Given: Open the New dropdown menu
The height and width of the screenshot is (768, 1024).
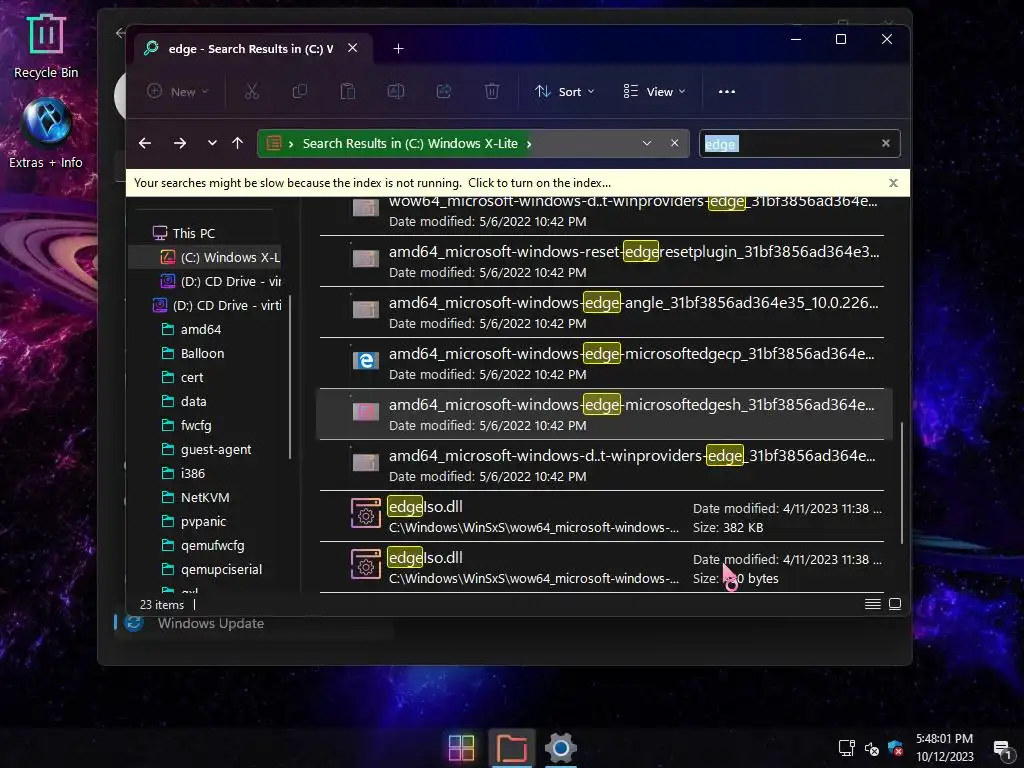Looking at the screenshot, I should [178, 91].
